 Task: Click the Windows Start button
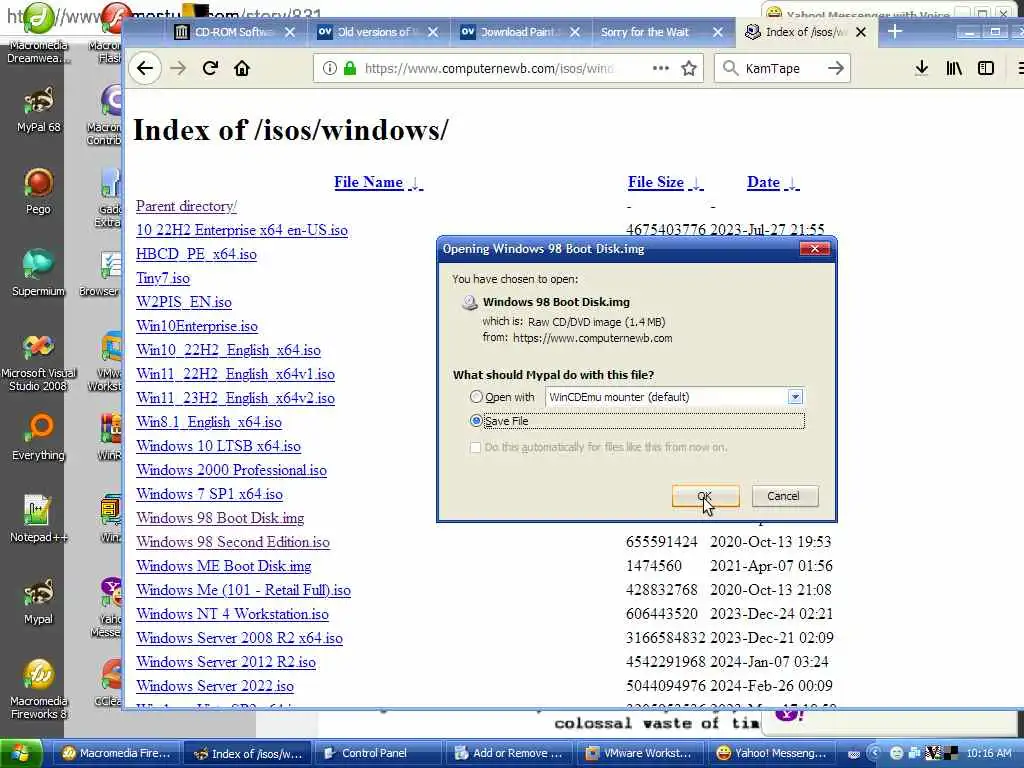point(21,753)
